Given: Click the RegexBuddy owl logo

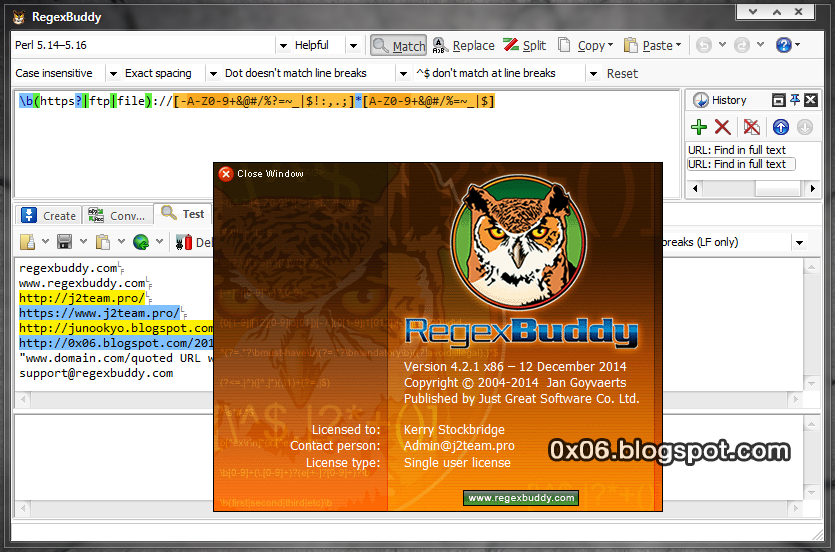Looking at the screenshot, I should [x=519, y=244].
